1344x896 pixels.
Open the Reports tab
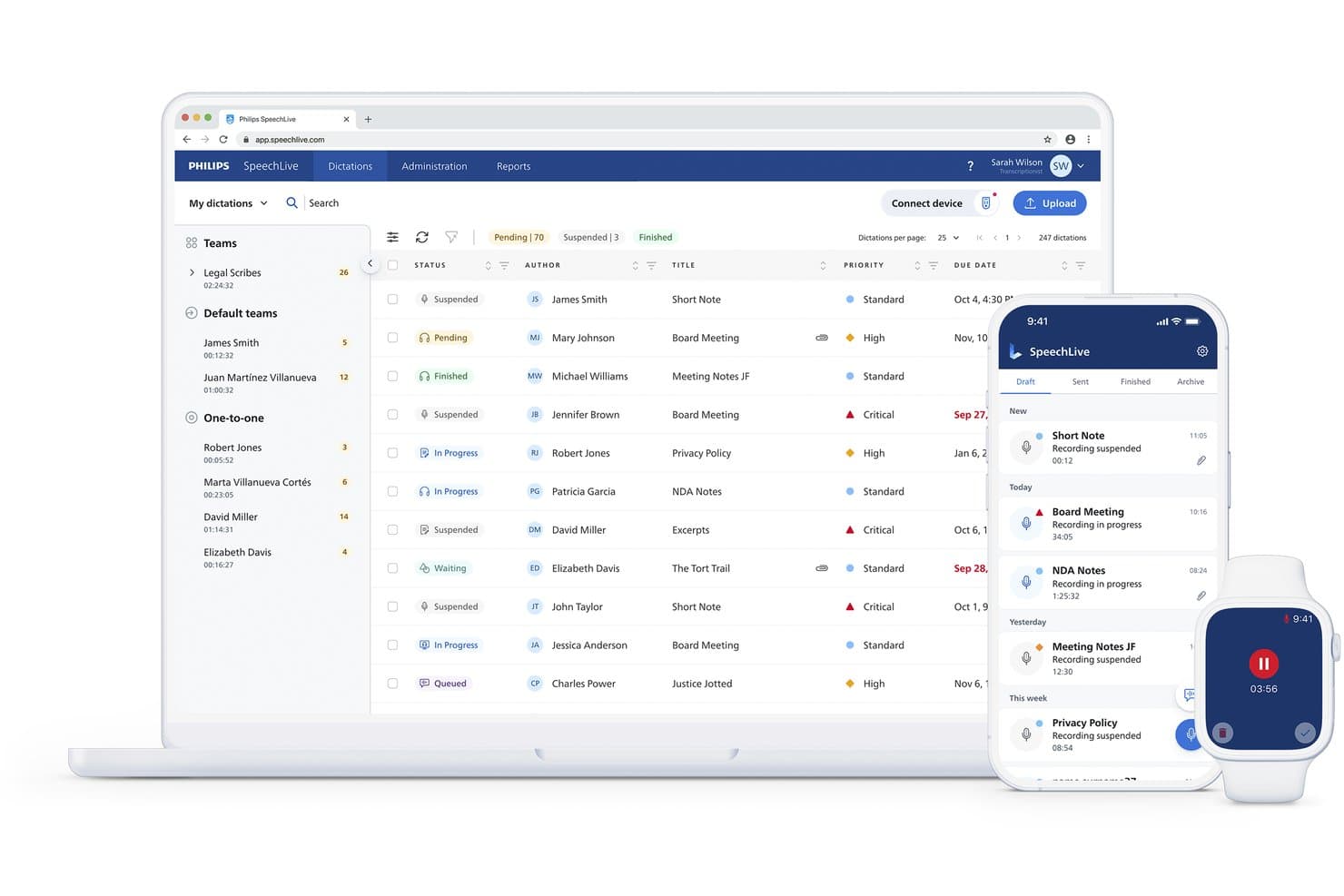(513, 166)
